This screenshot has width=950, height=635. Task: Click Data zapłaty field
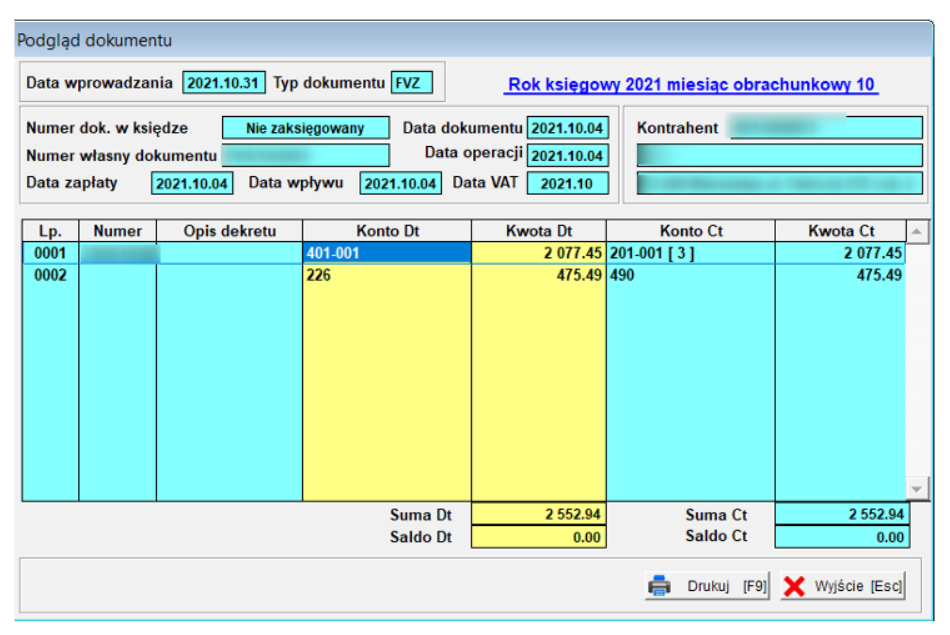tap(192, 183)
